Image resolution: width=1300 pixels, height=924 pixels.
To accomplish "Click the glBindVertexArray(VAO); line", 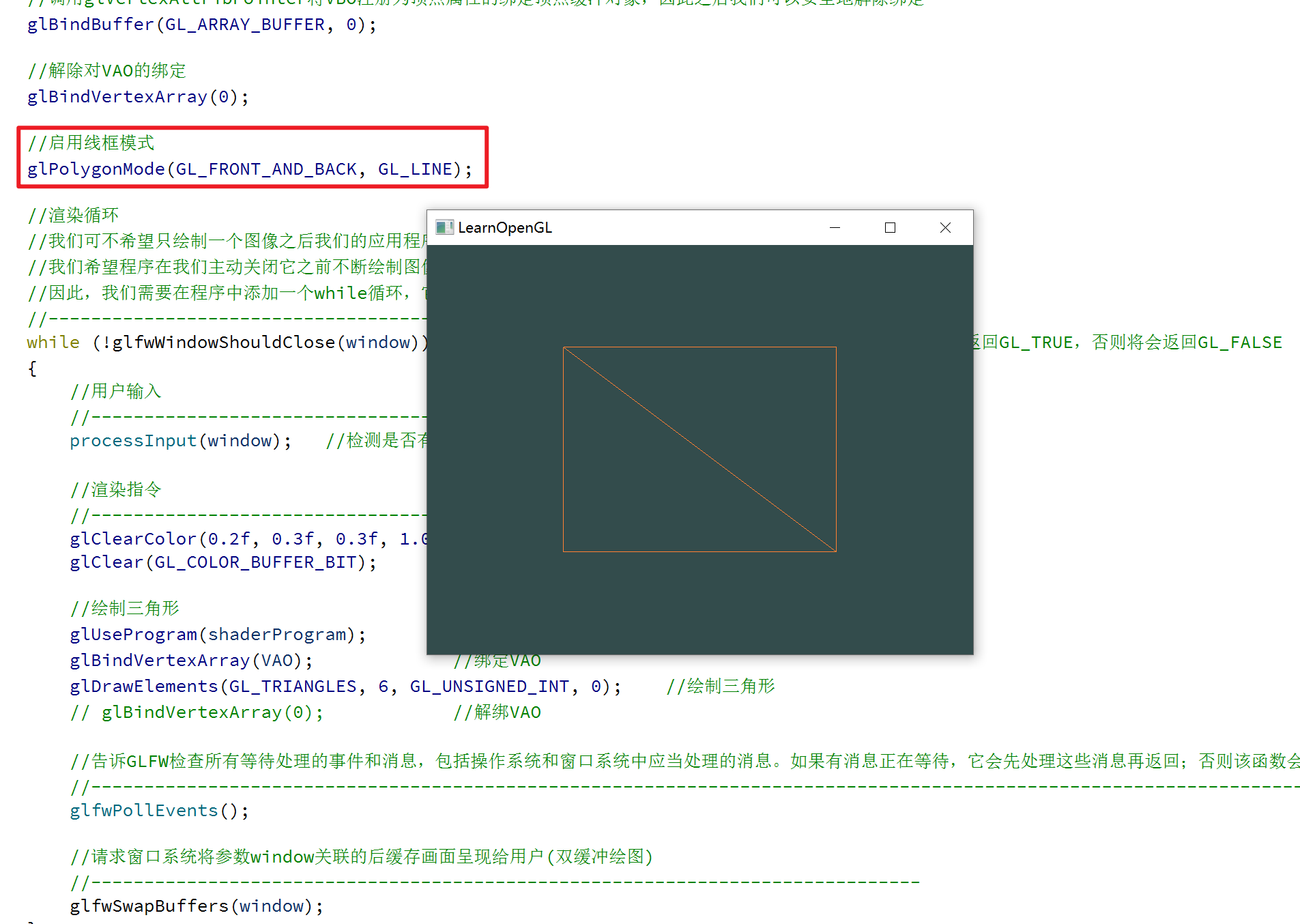I will pos(191,661).
